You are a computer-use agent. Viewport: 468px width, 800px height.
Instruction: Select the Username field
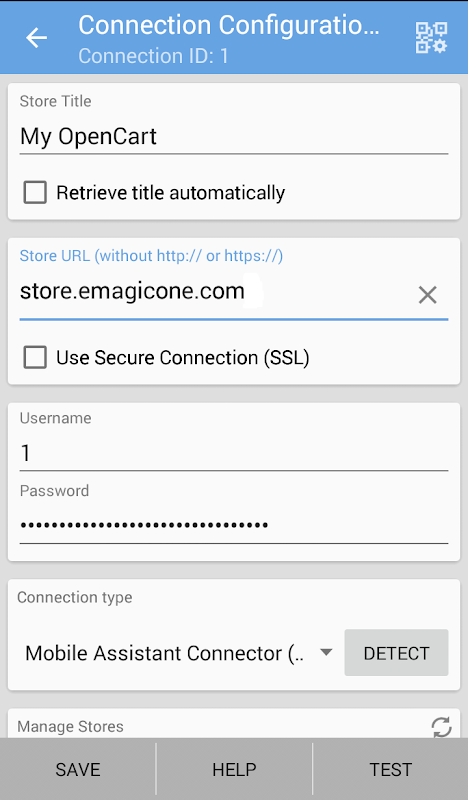tap(234, 453)
